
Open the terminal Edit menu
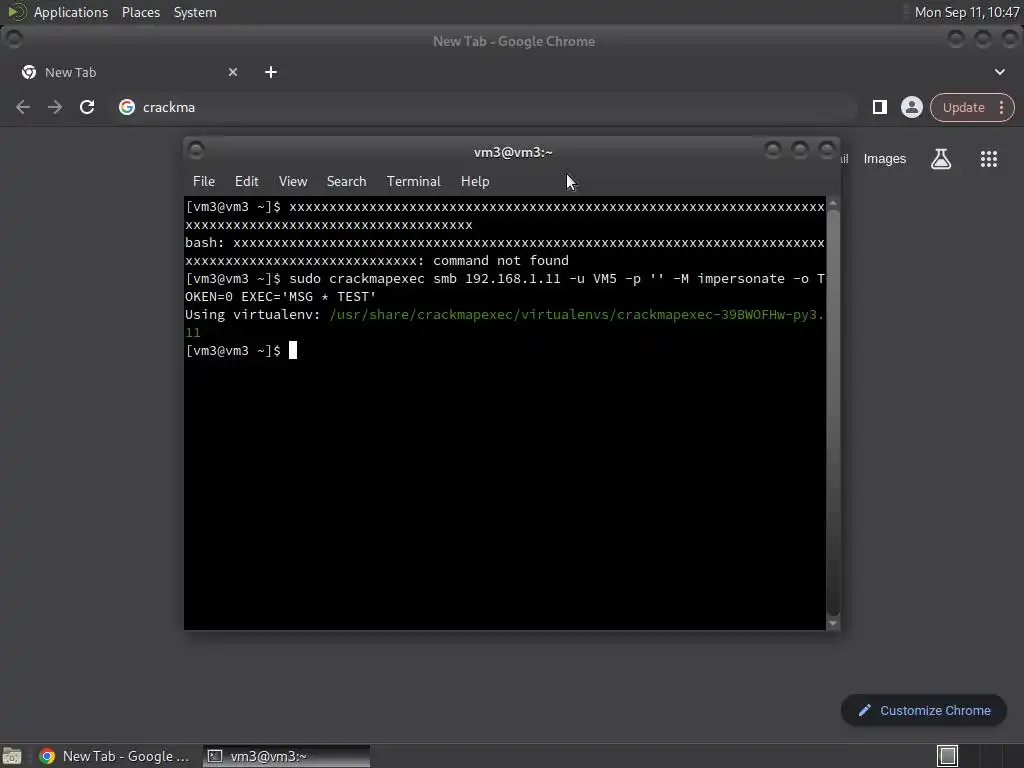point(247,182)
